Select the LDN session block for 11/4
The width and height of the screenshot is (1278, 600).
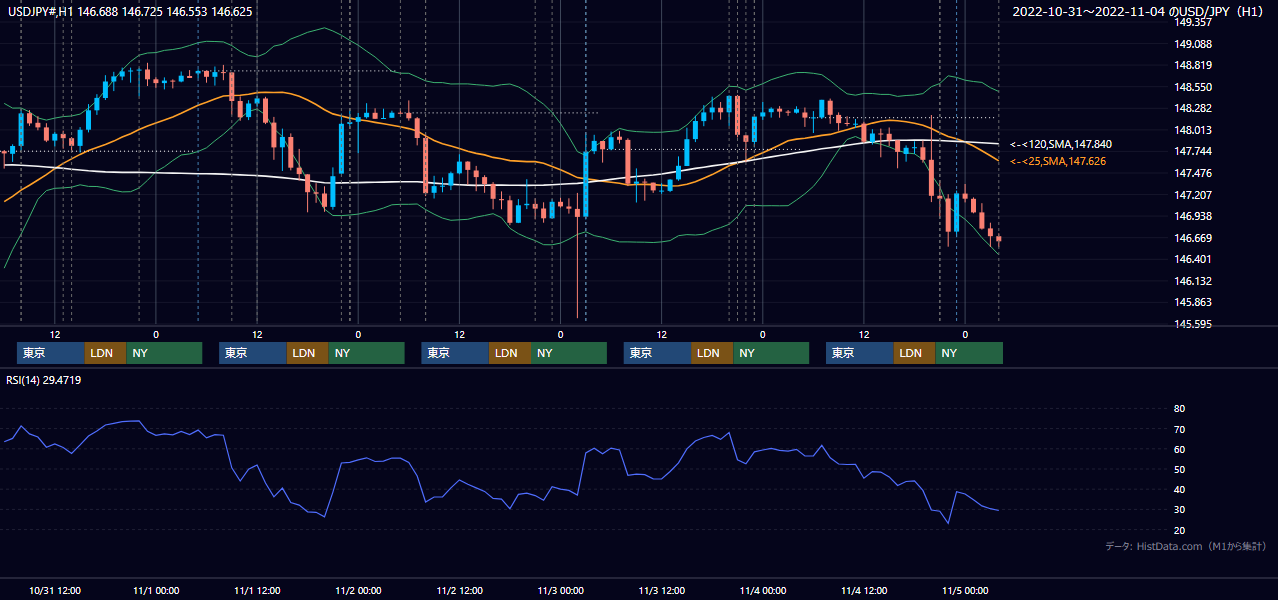click(914, 353)
